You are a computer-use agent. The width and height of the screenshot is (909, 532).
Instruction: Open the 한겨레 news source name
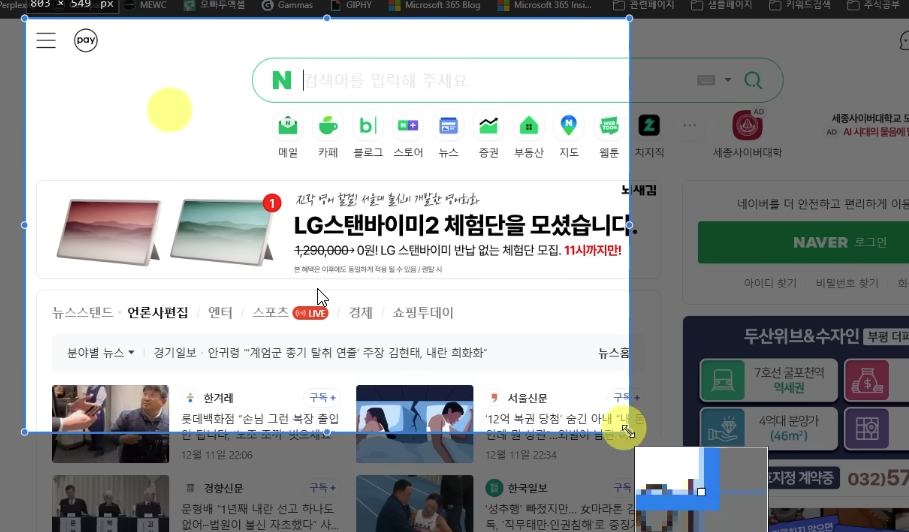coord(219,398)
